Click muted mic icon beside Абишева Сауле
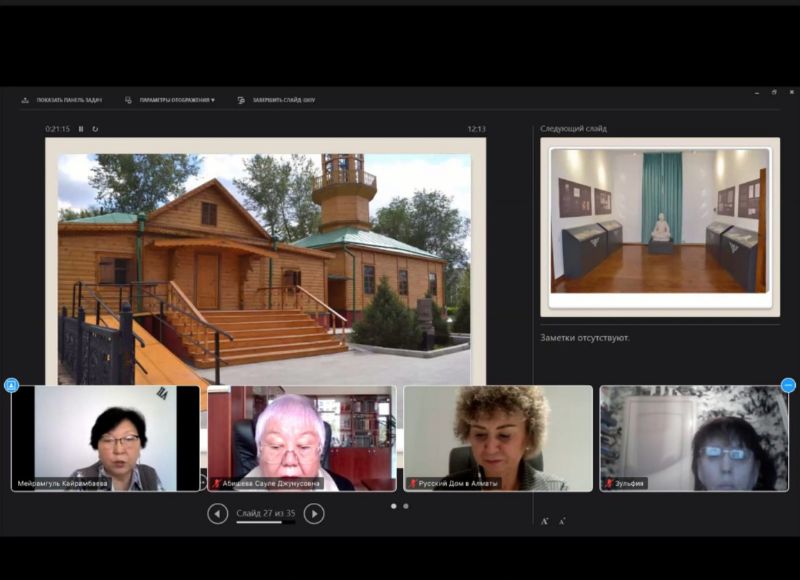 [217, 483]
